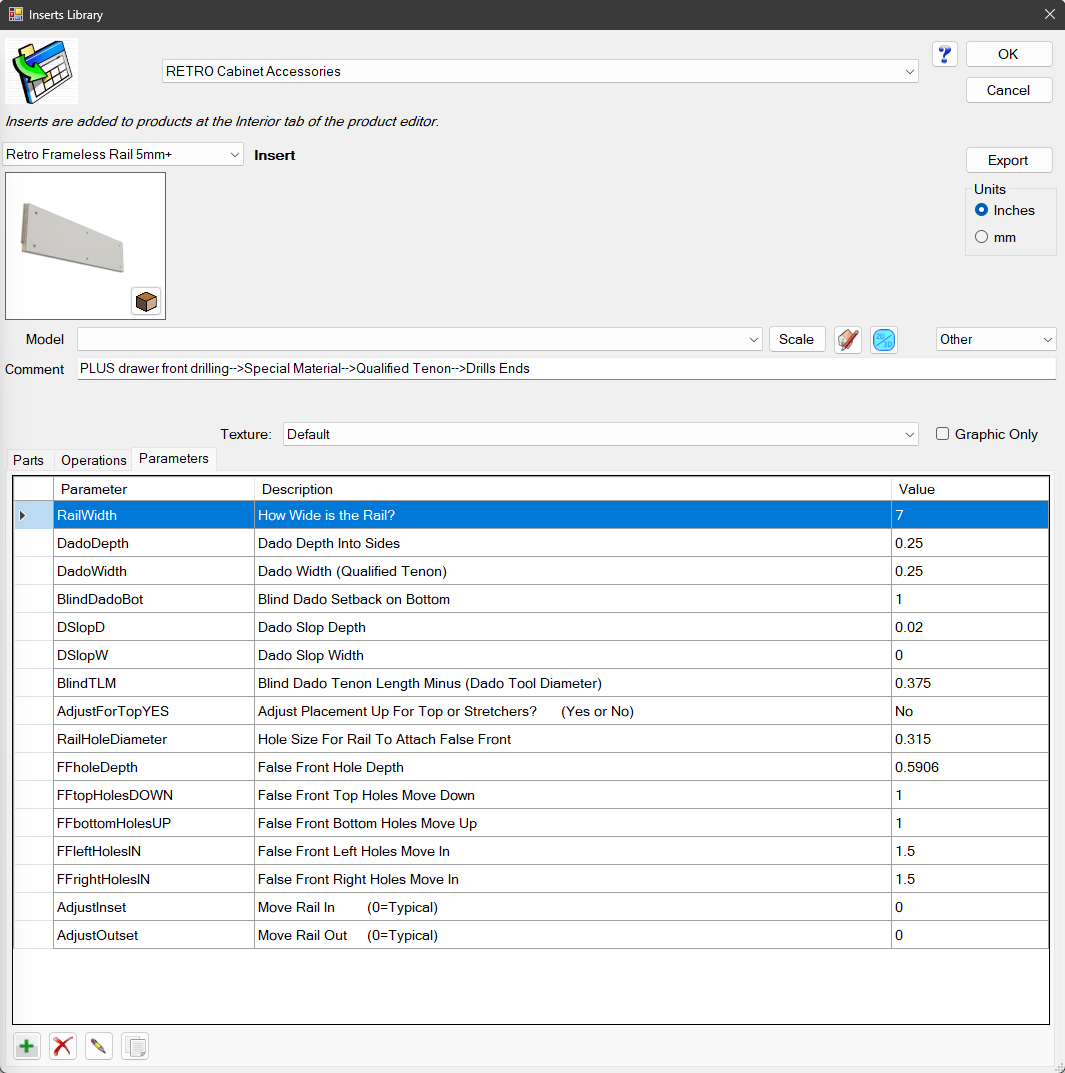Click the pencil edit parameter icon
Screen dimensions: 1065x1073
[98, 1047]
